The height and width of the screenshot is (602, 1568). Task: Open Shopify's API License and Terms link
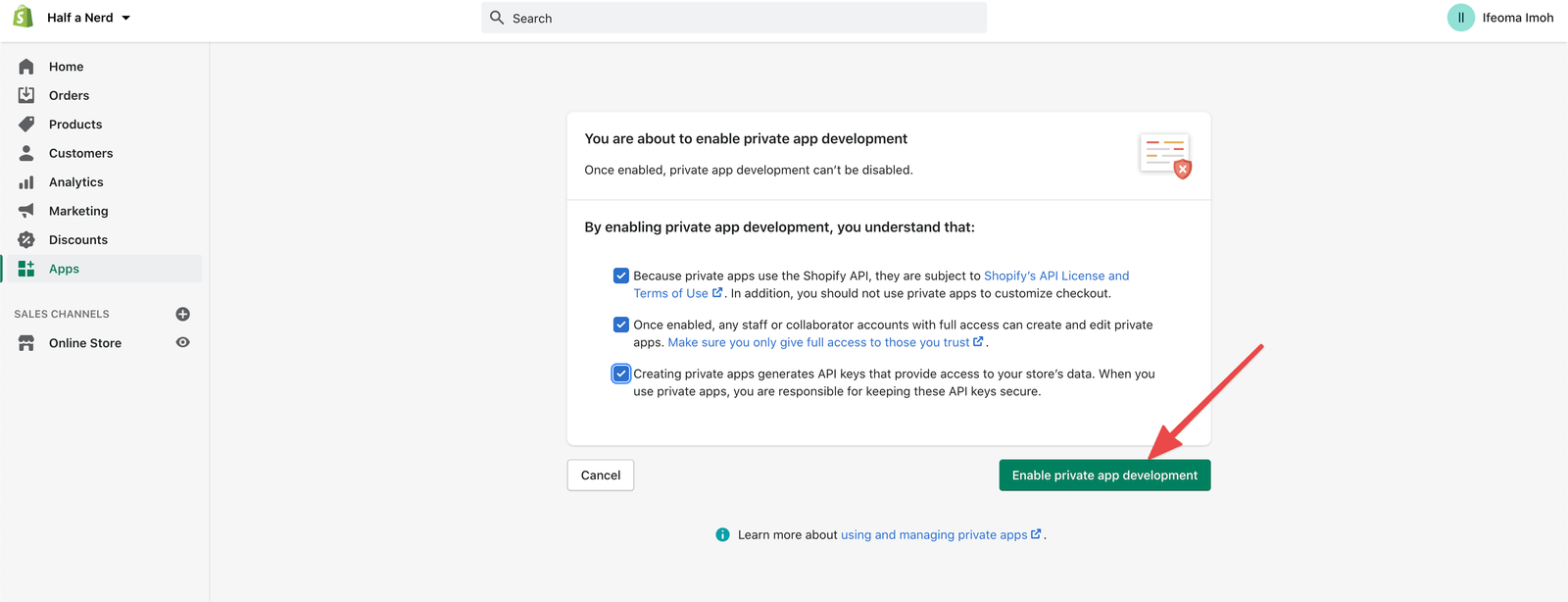tap(1055, 276)
